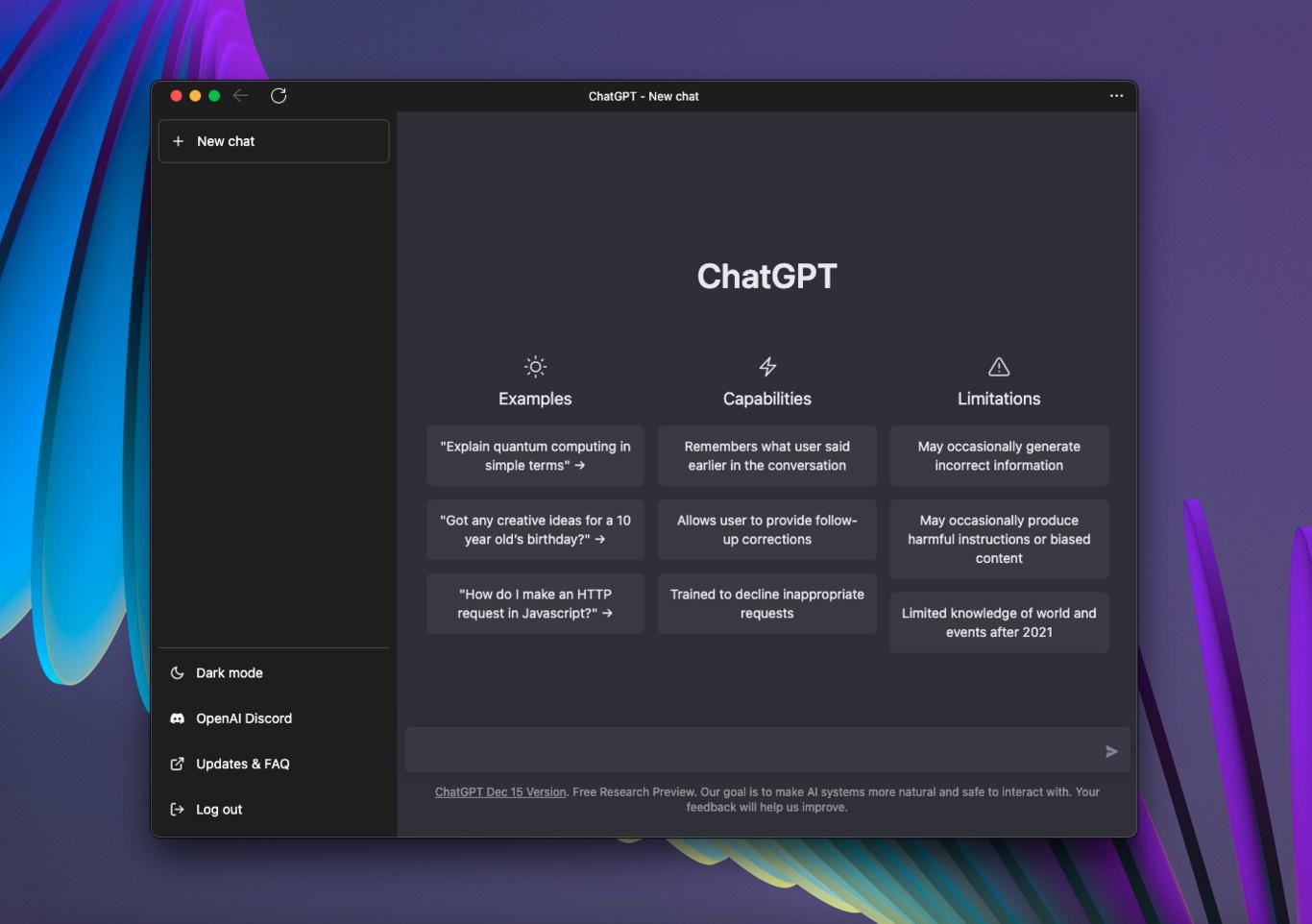Click the "Trained to decline inappropriate requests" card
This screenshot has width=1312, height=924.
pos(767,604)
